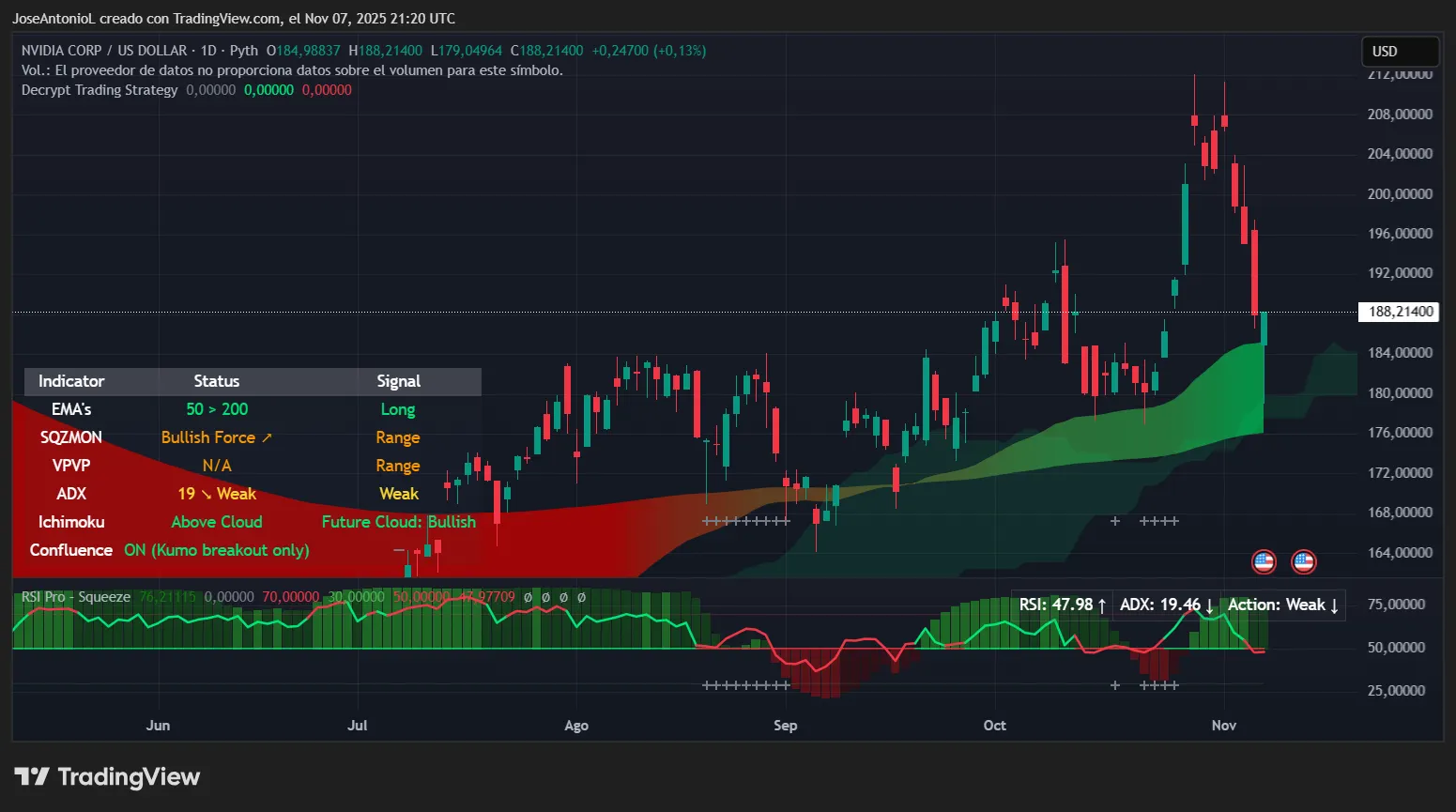
Task: Click the left US flag event marker
Action: pyautogui.click(x=1264, y=561)
